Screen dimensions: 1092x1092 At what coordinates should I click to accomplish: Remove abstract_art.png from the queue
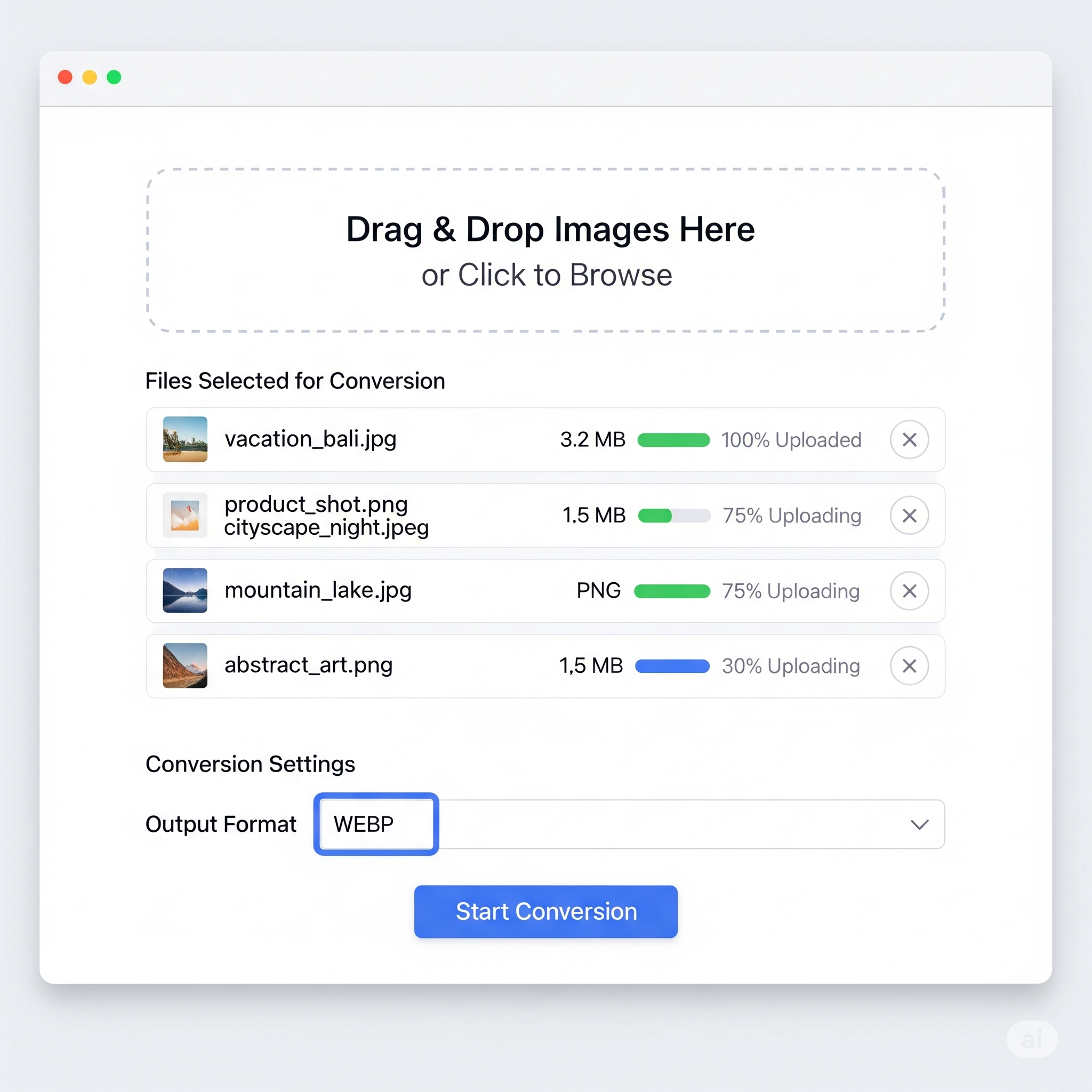tap(909, 666)
